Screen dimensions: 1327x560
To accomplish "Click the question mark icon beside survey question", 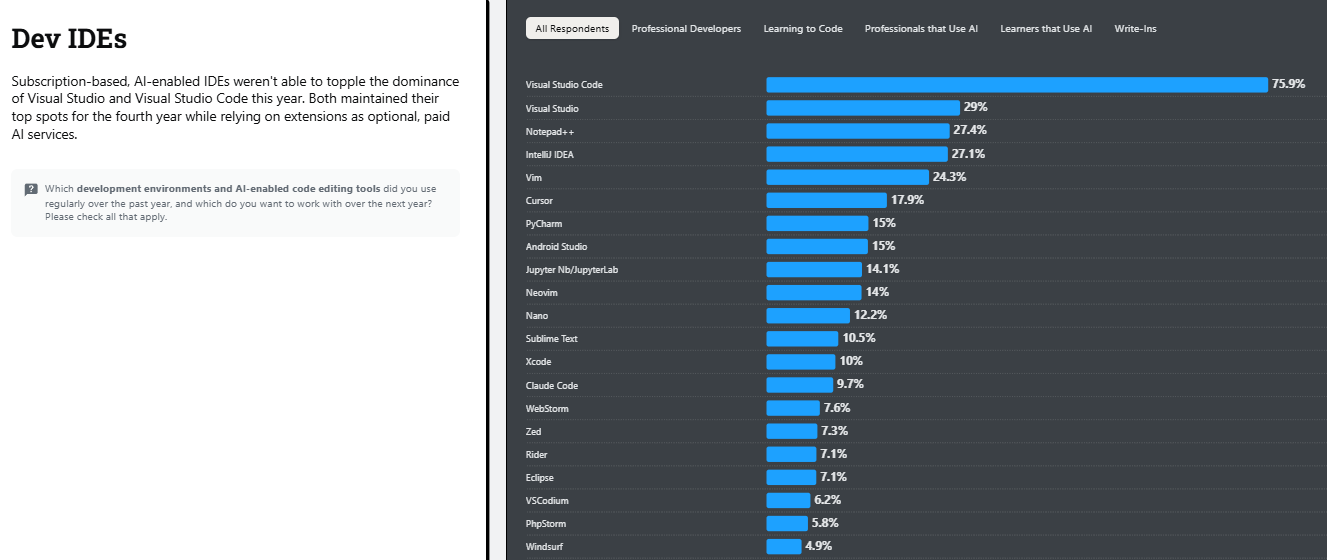I will point(31,189).
